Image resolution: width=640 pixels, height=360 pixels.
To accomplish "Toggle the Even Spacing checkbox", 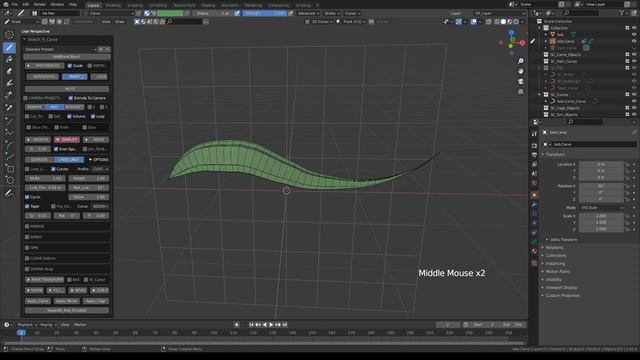I will (56, 149).
